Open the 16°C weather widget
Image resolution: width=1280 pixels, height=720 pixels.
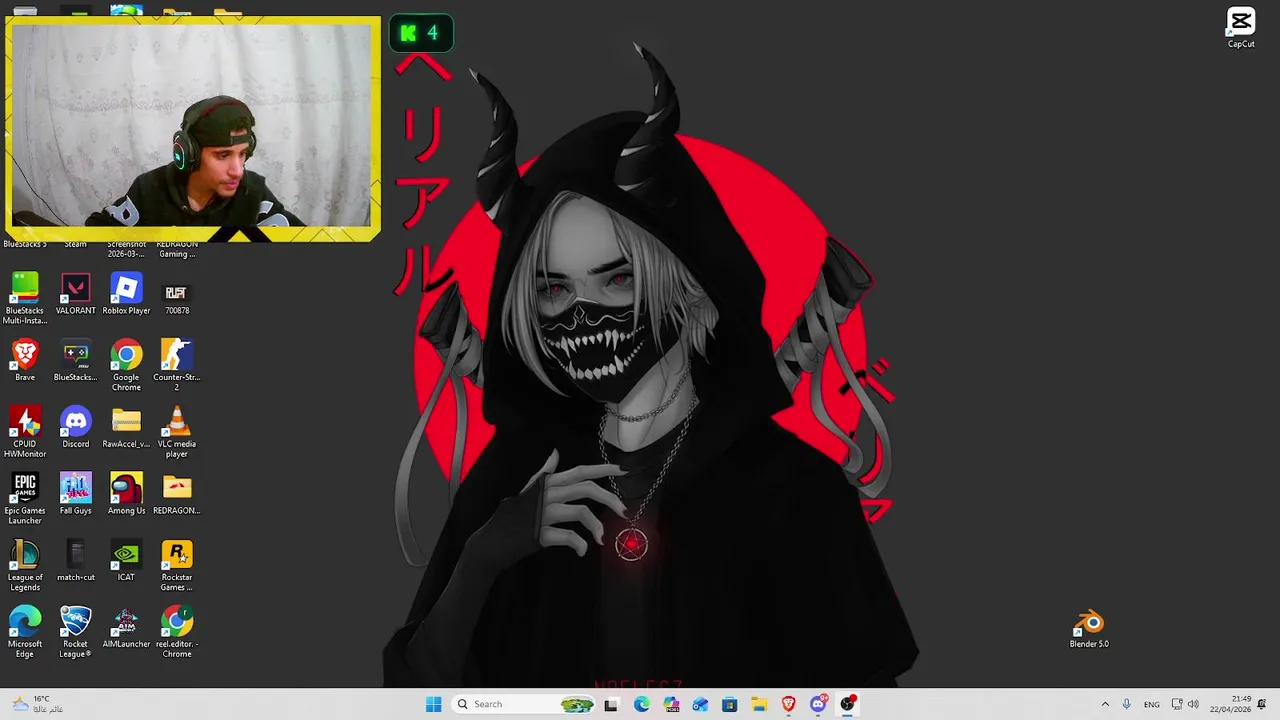[37, 704]
